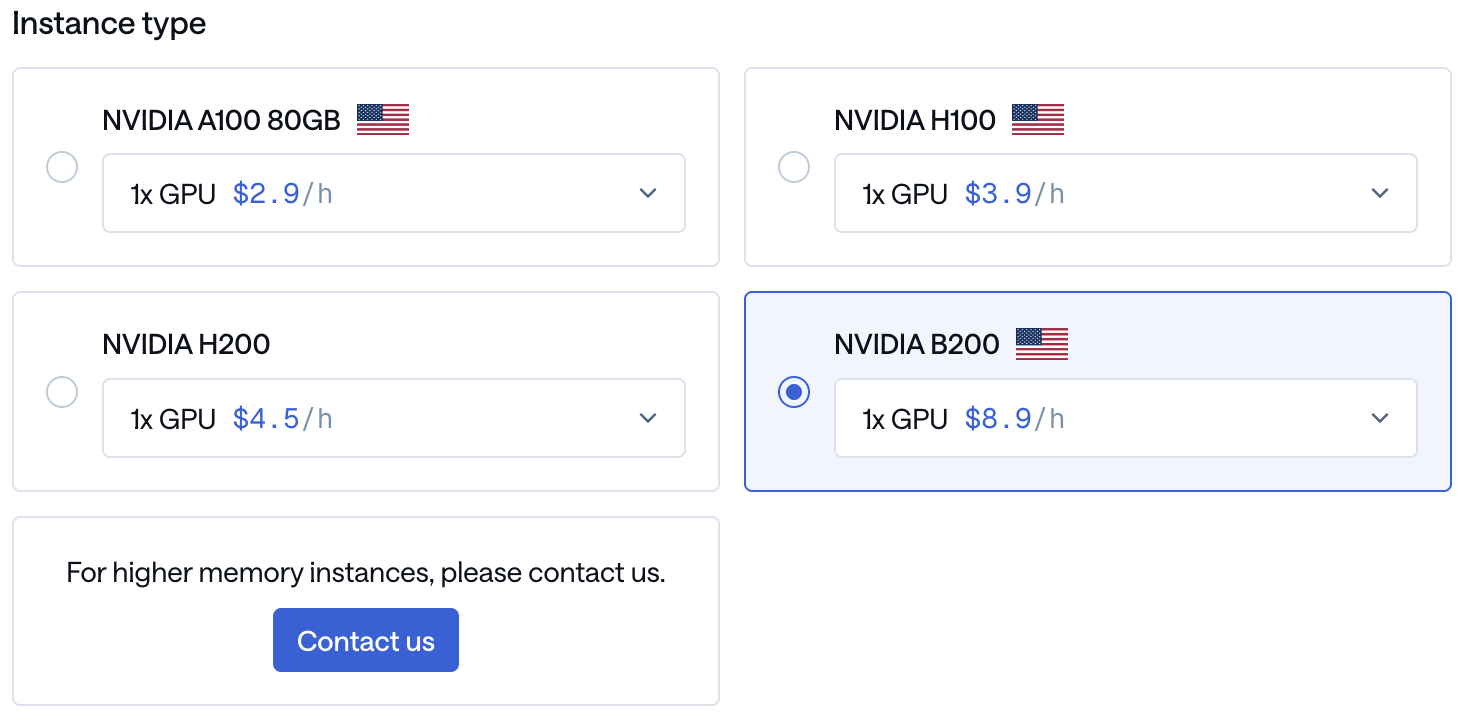
Task: Click the selected NVIDIA B200 radio button
Action: click(x=794, y=392)
